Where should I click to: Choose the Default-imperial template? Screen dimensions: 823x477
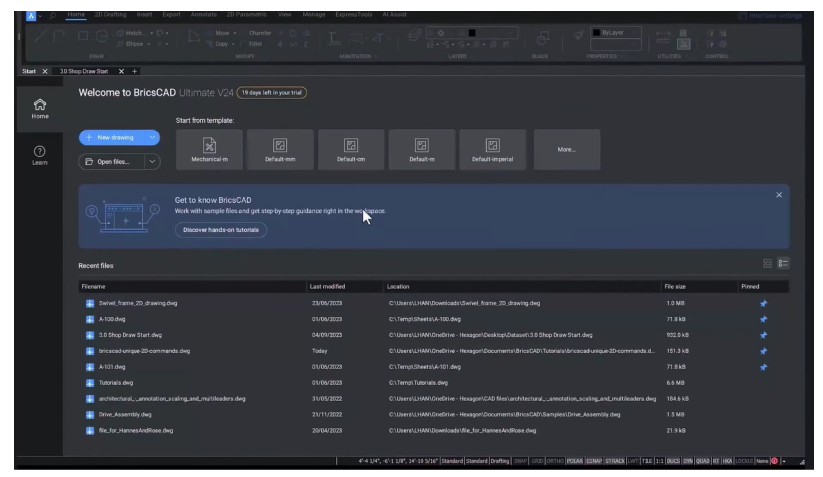(492, 150)
